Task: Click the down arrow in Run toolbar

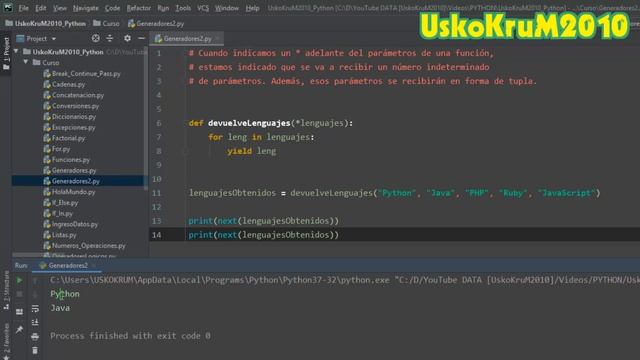Action: point(35,294)
